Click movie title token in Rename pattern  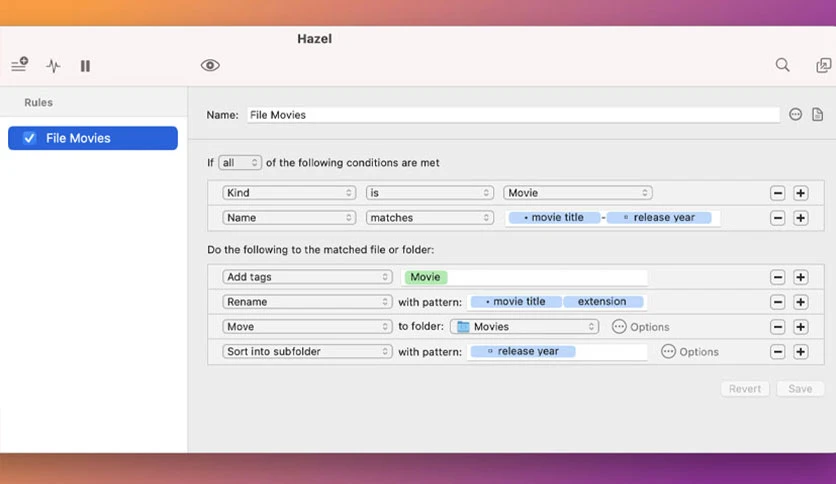click(x=516, y=302)
